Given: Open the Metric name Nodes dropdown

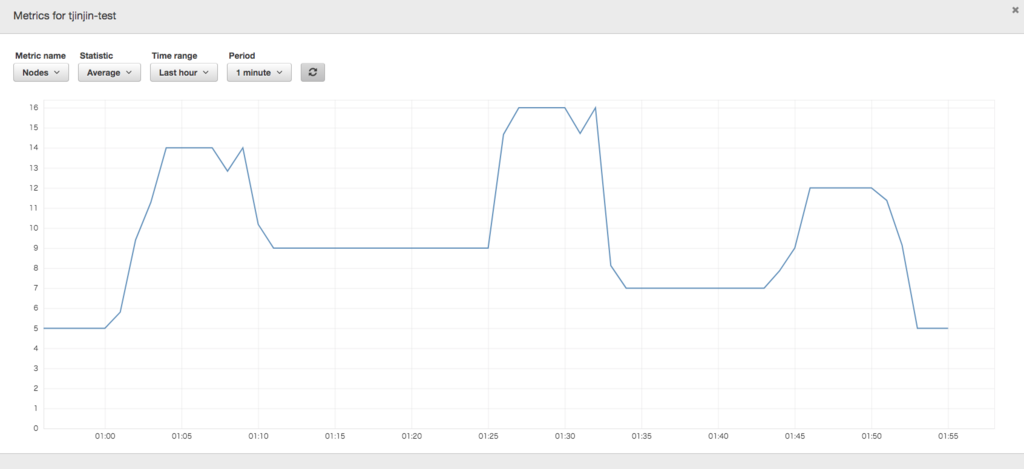Looking at the screenshot, I should 41,73.
